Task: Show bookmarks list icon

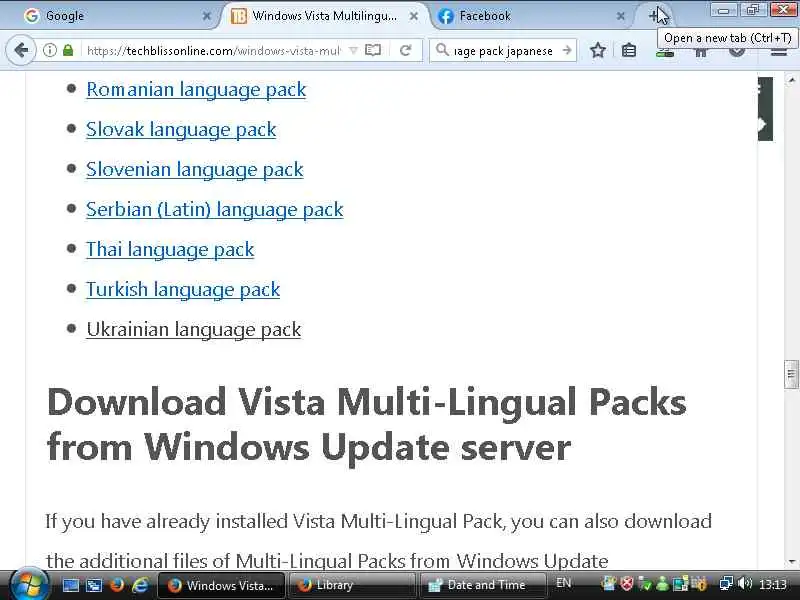Action: (x=629, y=50)
